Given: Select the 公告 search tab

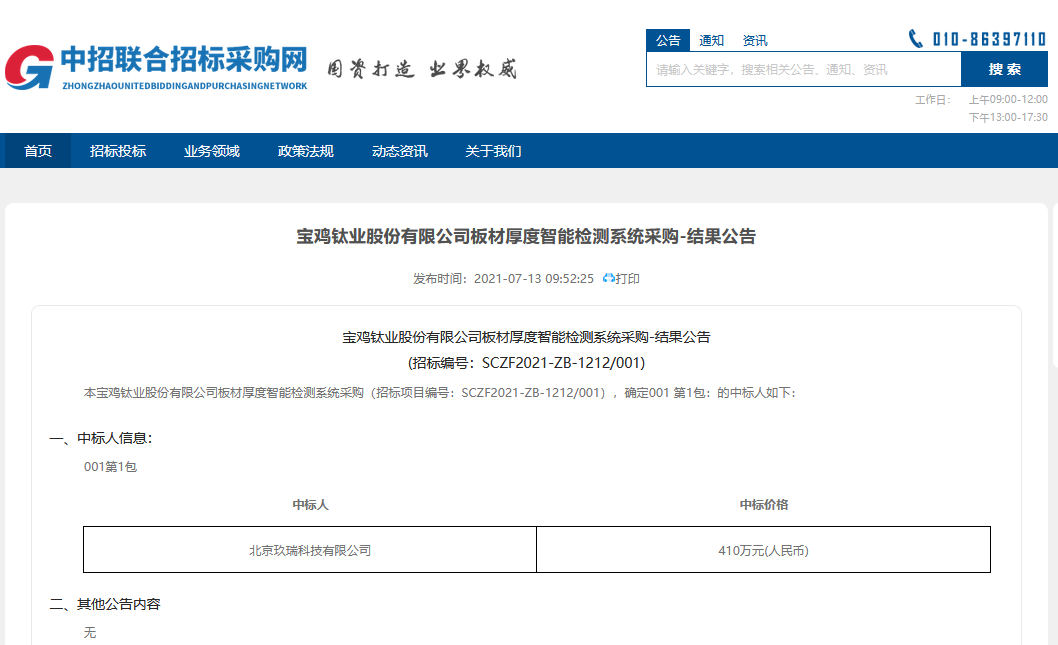Looking at the screenshot, I should coord(668,41).
